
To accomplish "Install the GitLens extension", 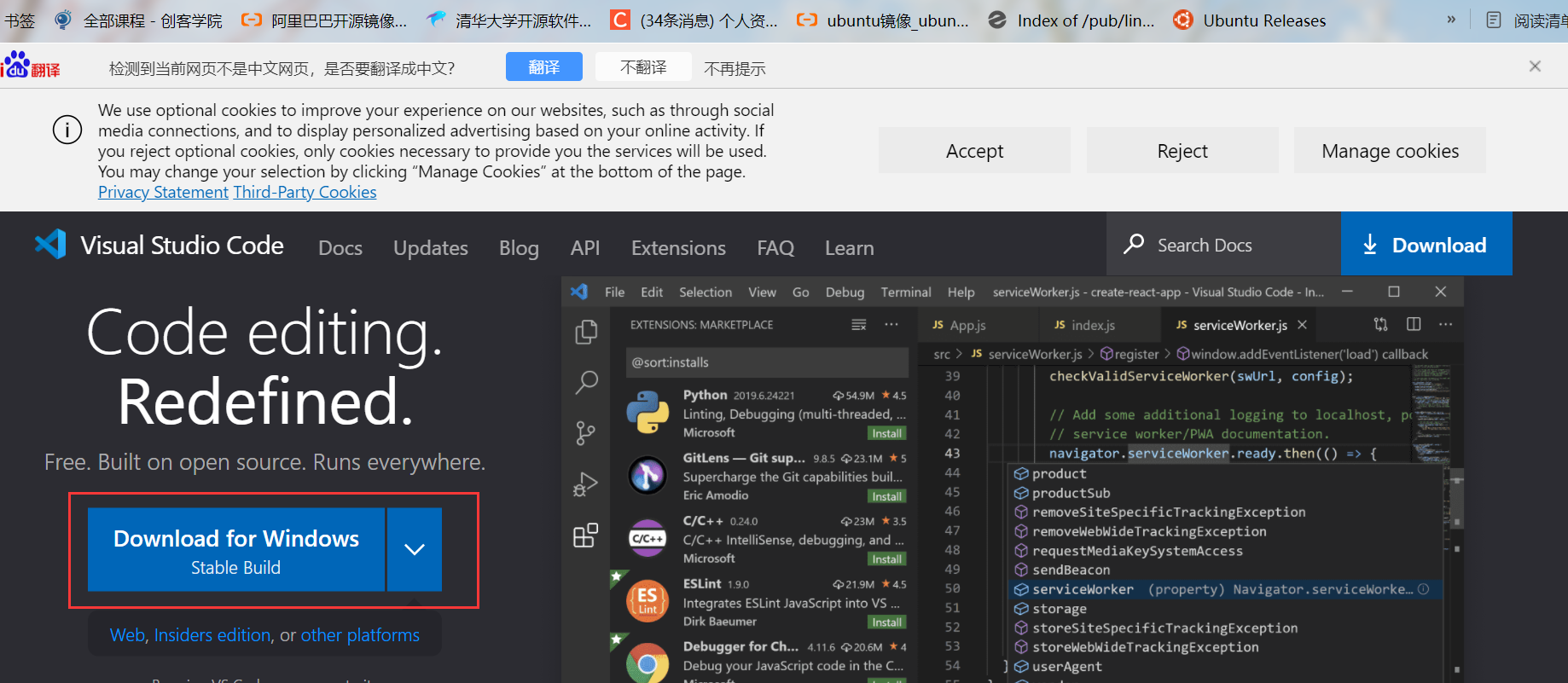I will (886, 496).
